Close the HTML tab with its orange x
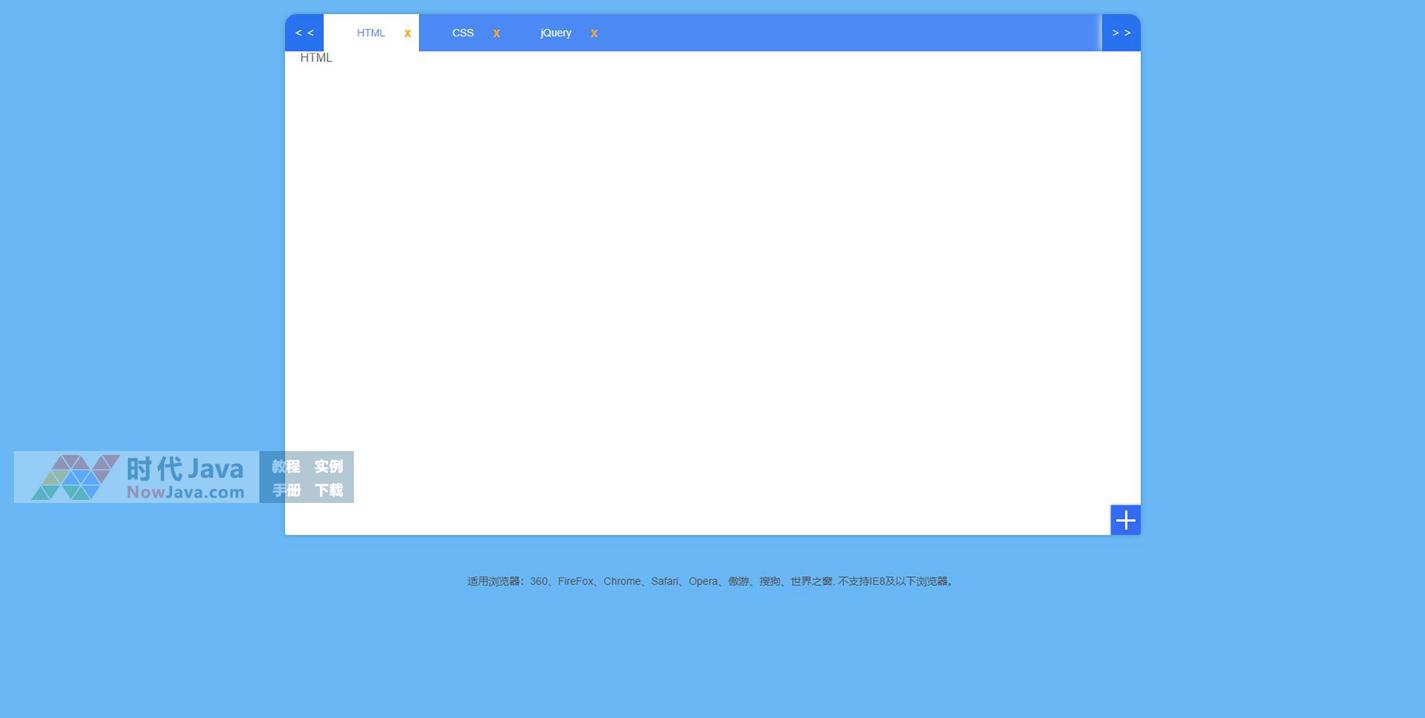This screenshot has width=1425, height=718. [x=407, y=33]
